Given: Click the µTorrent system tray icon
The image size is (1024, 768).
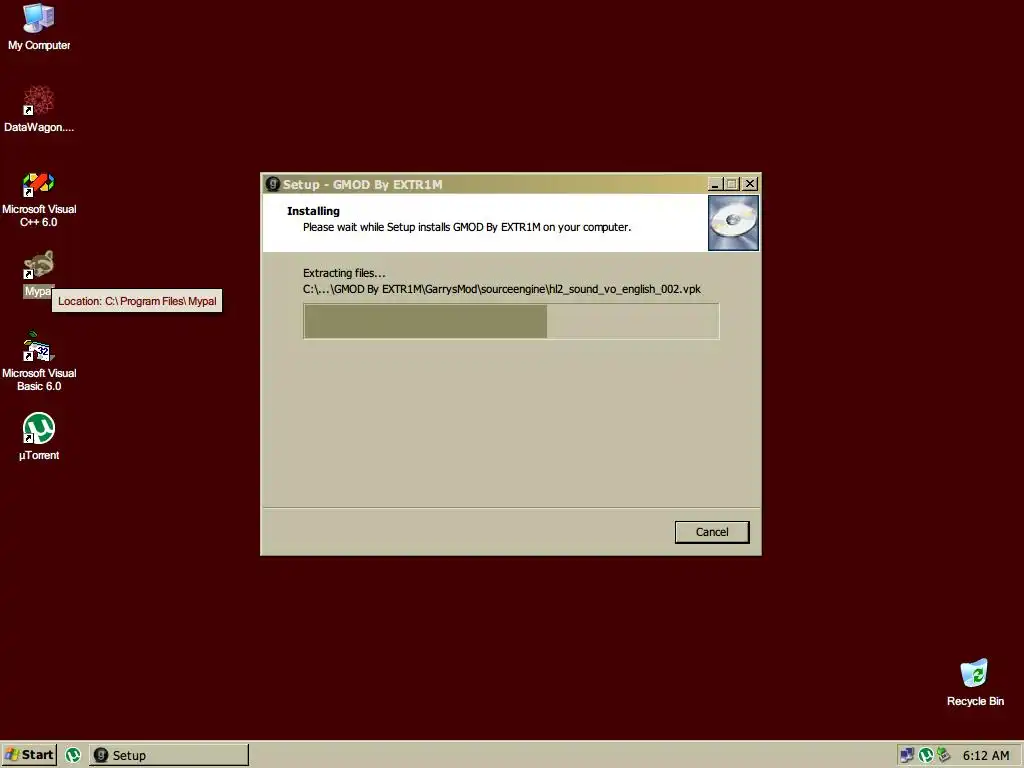Looking at the screenshot, I should click(925, 755).
